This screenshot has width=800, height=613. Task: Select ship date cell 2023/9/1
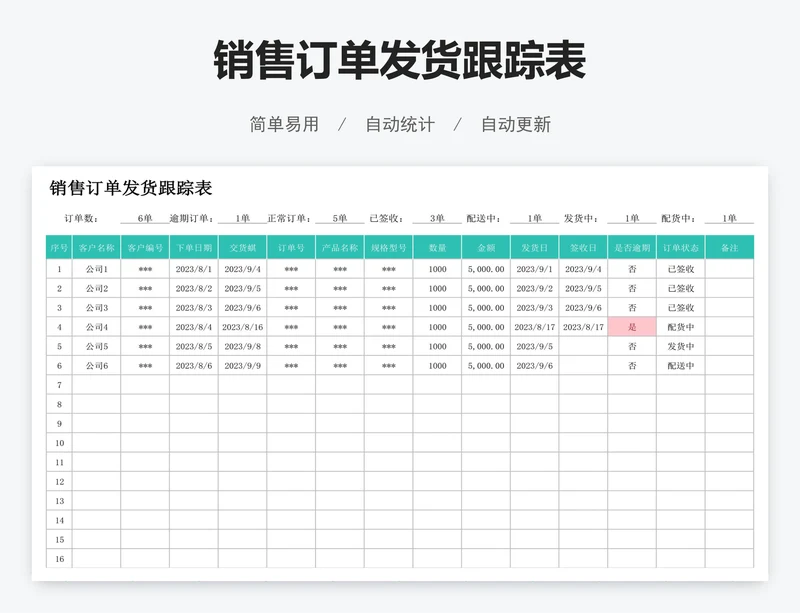535,269
